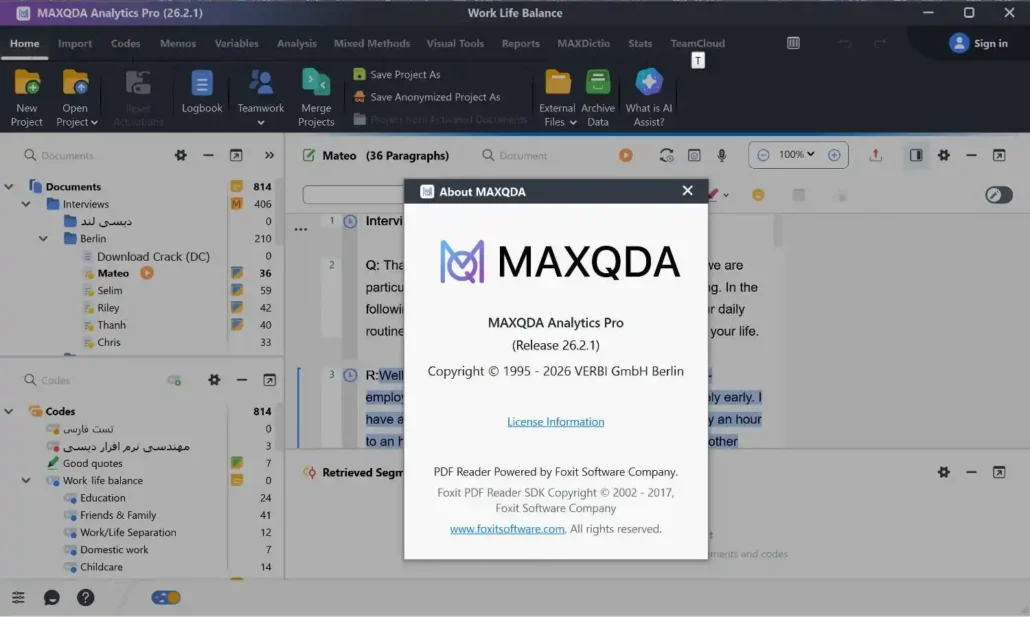This screenshot has height=617, width=1030.
Task: Select the Riley document
Action: (x=108, y=308)
